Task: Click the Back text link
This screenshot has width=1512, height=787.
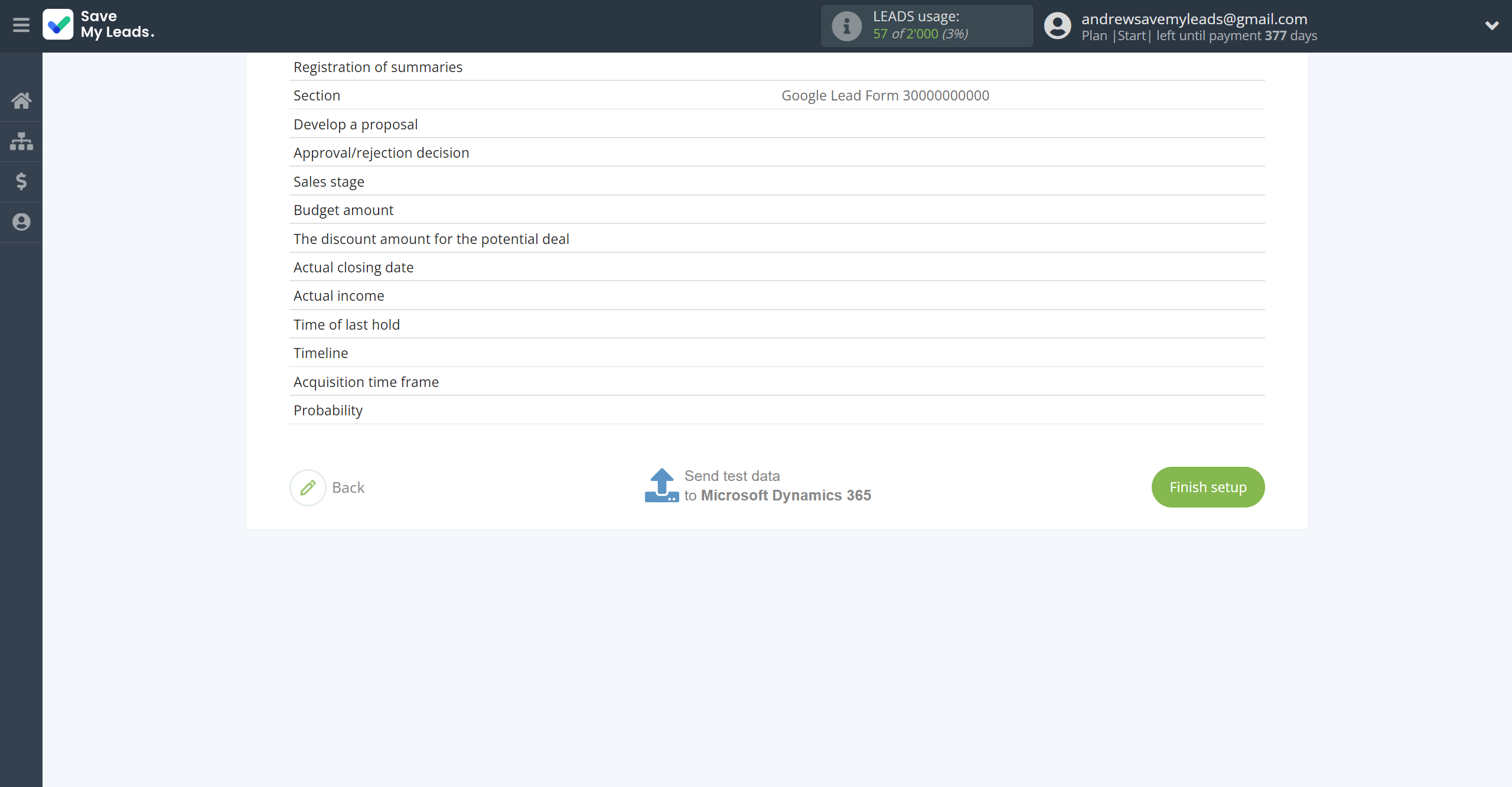Action: point(348,487)
